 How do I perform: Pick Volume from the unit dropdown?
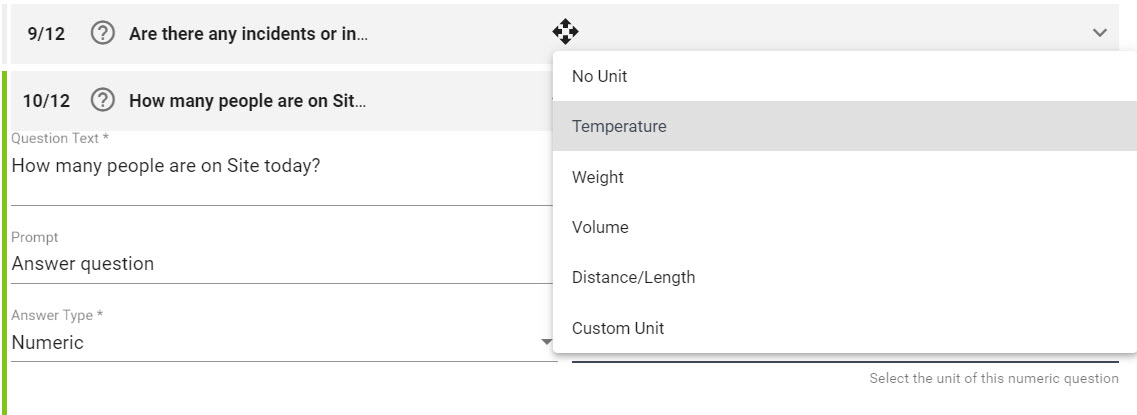[x=600, y=227]
